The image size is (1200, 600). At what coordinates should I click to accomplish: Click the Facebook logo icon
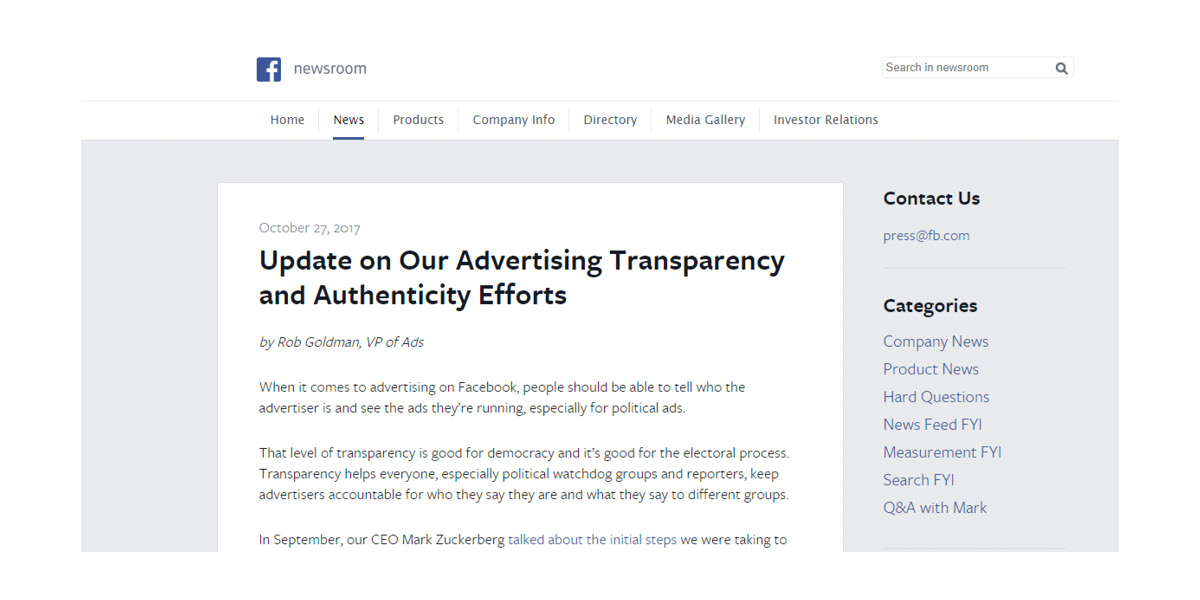pos(268,69)
